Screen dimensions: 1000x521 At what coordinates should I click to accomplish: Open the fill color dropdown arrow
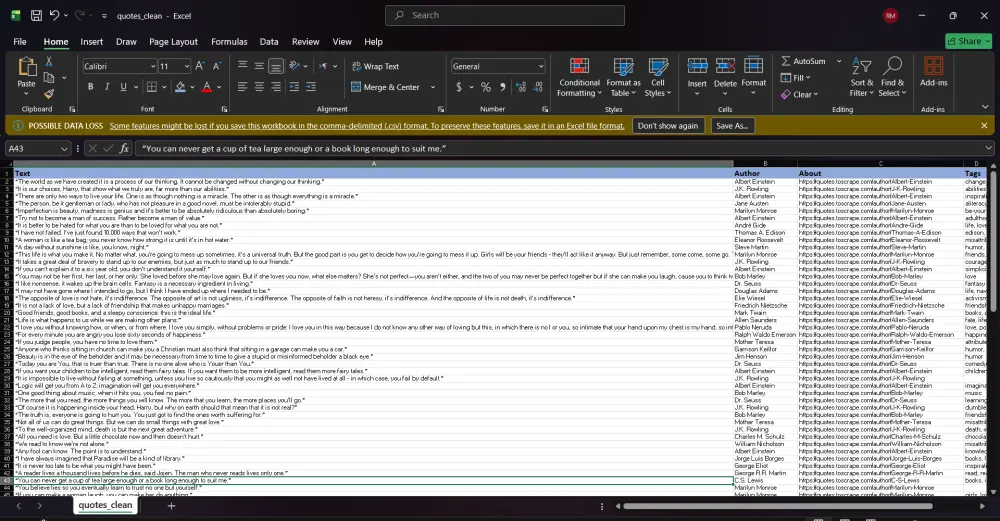click(193, 87)
